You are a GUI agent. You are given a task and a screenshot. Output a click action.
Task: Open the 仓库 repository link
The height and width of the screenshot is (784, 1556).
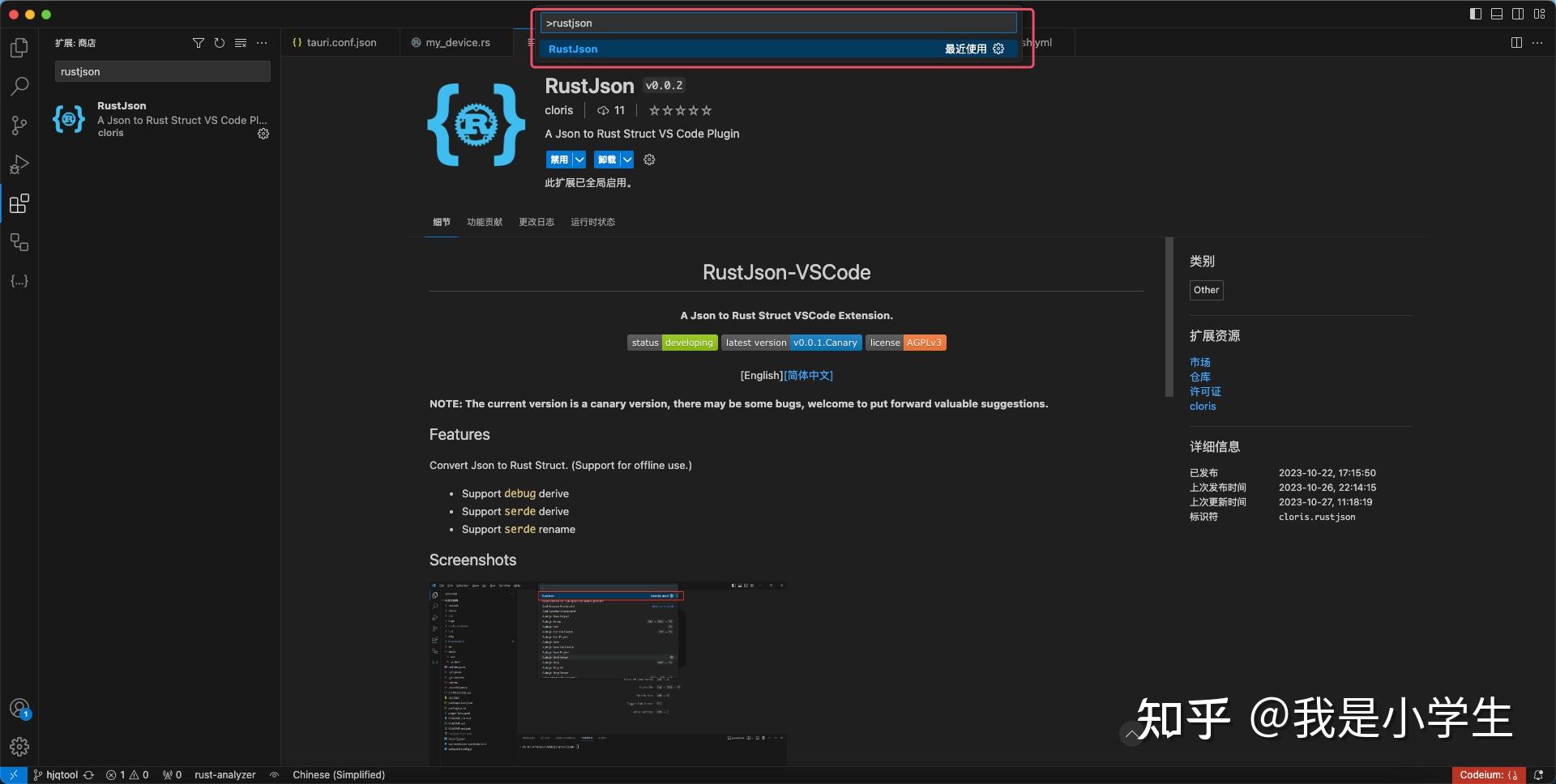click(x=1199, y=377)
